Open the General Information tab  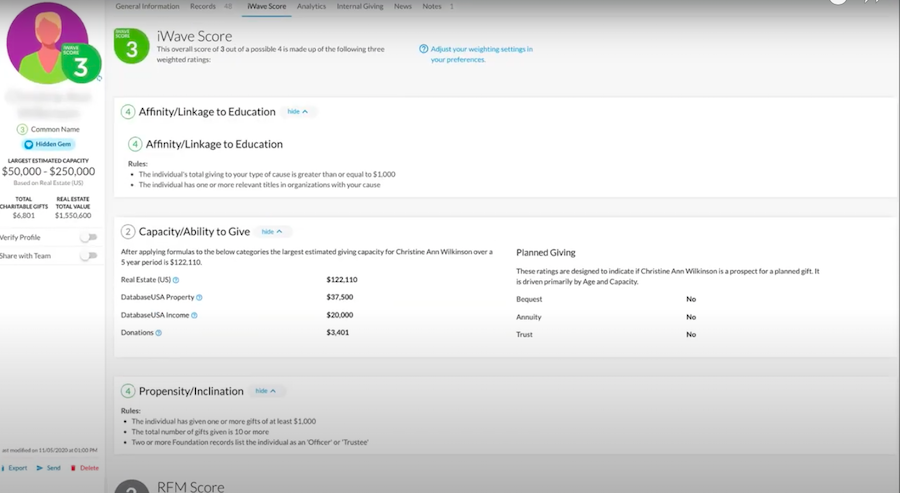(148, 6)
